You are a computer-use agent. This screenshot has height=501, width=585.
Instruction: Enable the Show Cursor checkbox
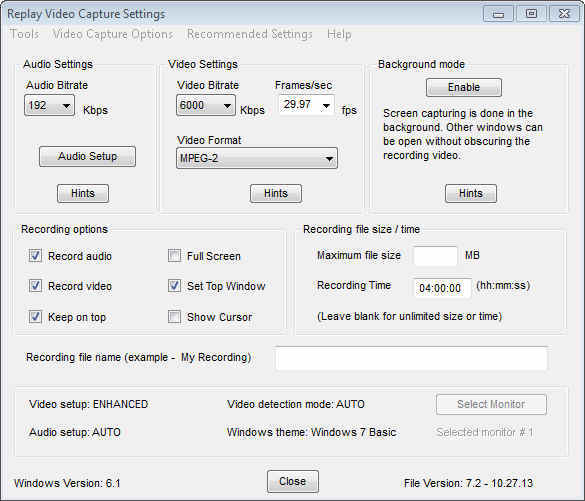coord(174,317)
